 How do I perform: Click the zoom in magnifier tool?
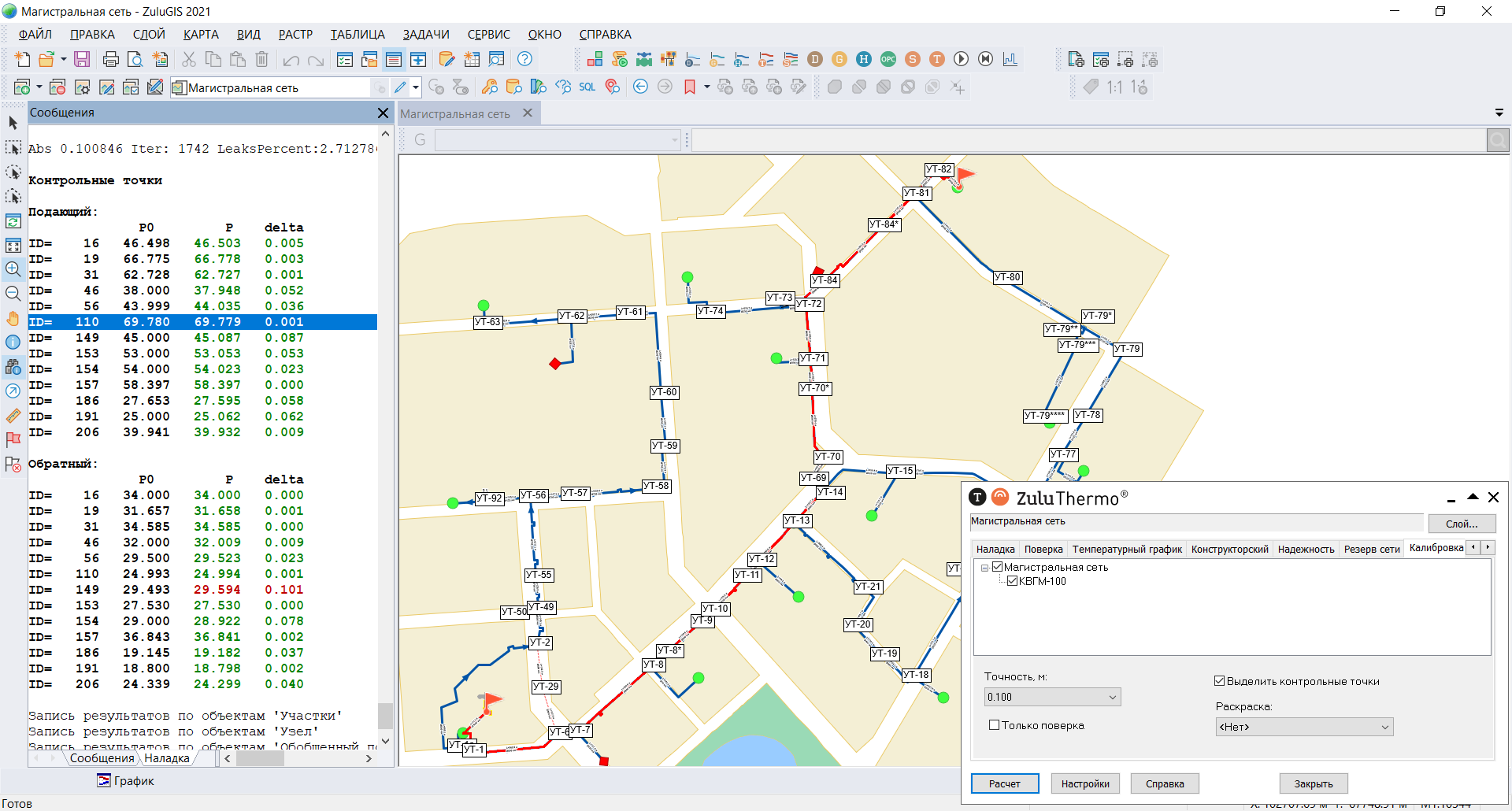click(x=13, y=269)
